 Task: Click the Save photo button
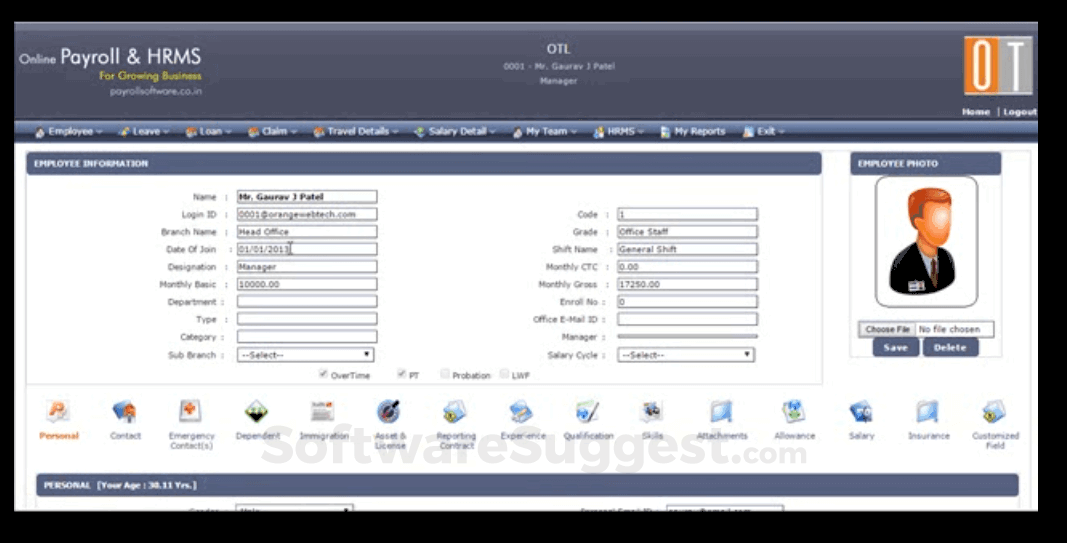tap(896, 347)
